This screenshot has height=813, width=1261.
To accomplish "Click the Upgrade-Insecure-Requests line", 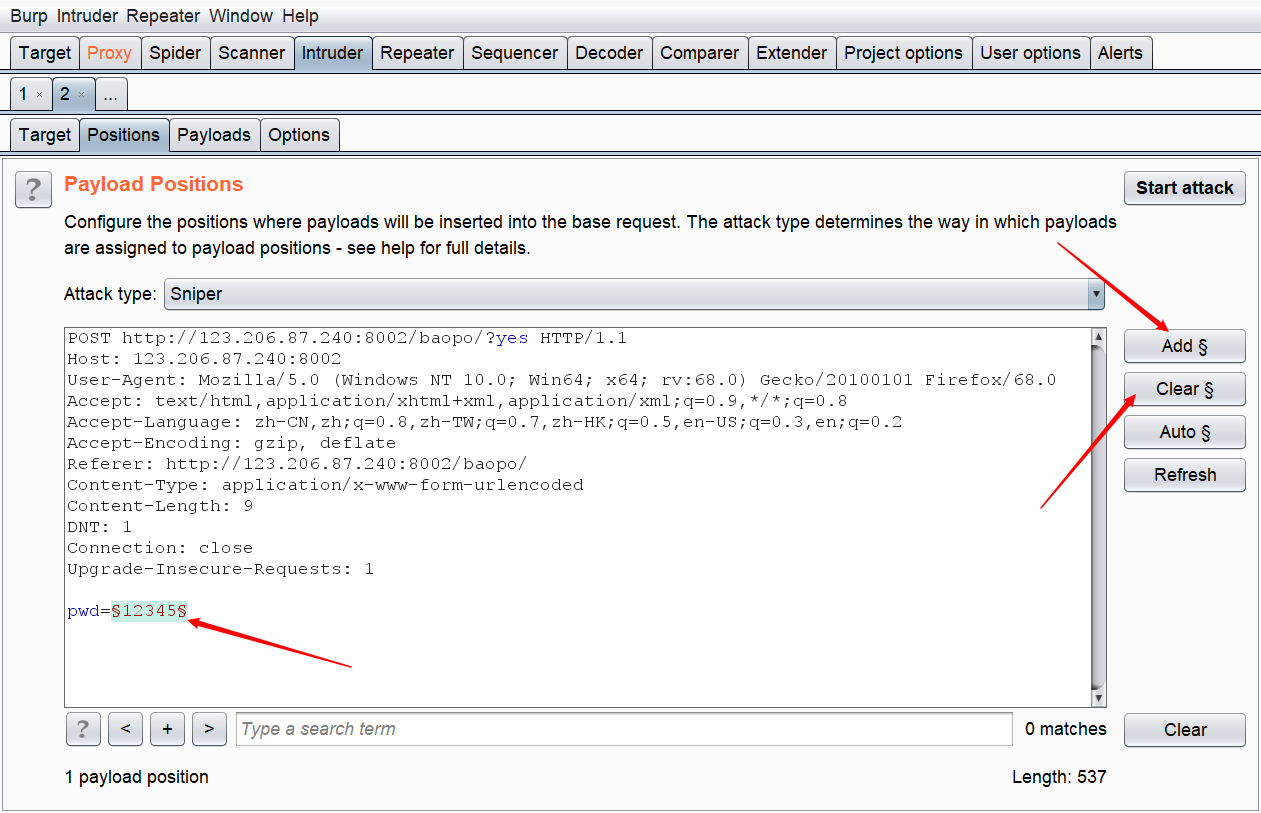I will click(x=220, y=569).
